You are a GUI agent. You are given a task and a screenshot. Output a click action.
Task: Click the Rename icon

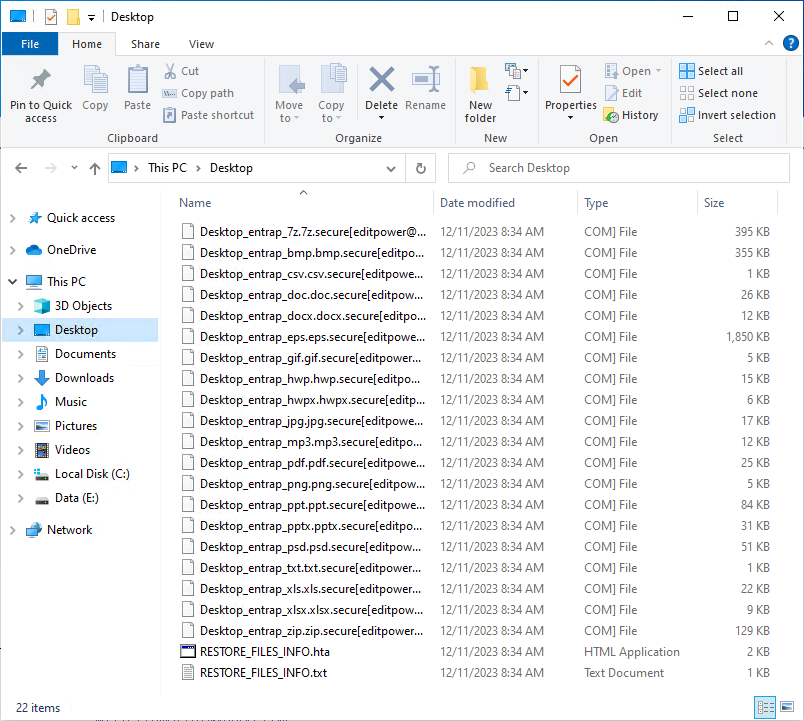[426, 80]
